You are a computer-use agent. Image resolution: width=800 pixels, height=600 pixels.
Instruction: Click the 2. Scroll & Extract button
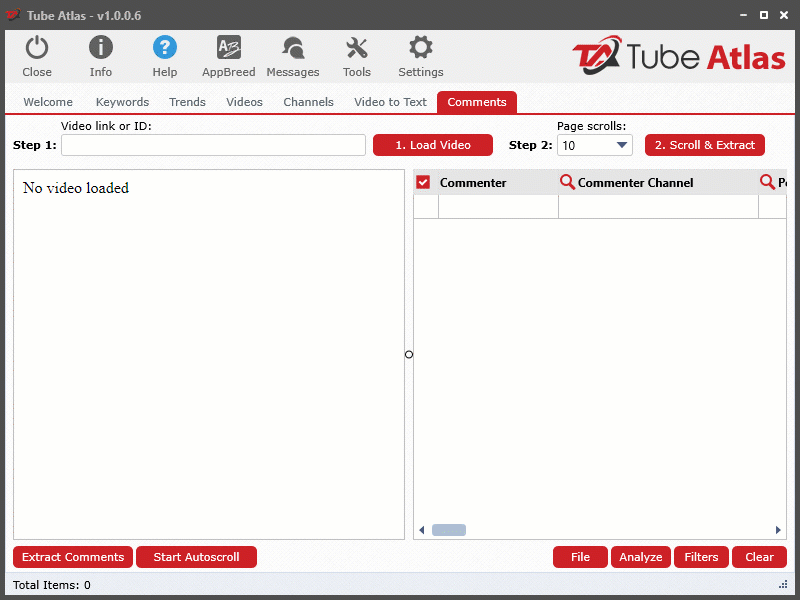[x=705, y=145]
